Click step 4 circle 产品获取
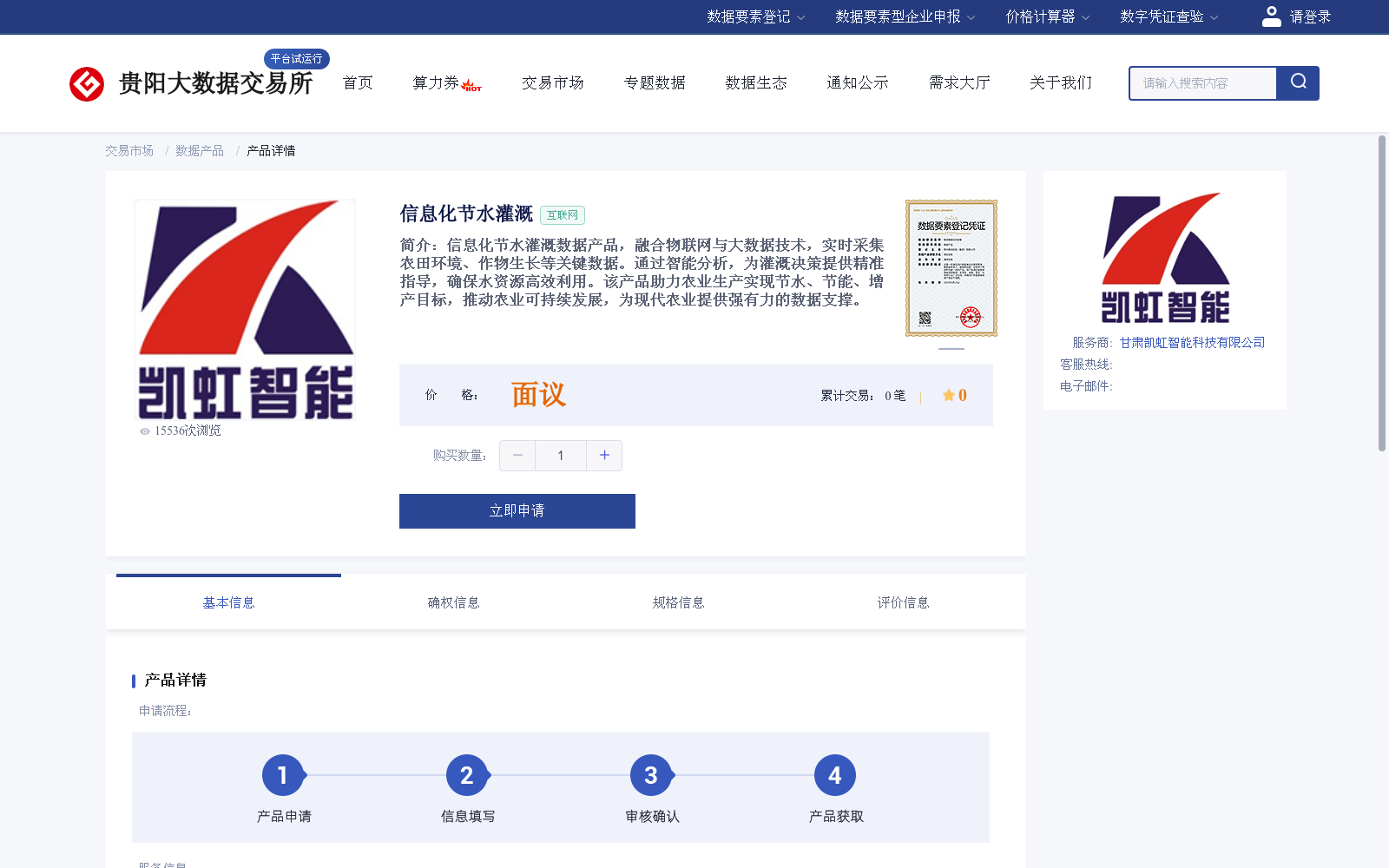The image size is (1389, 868). tap(835, 775)
